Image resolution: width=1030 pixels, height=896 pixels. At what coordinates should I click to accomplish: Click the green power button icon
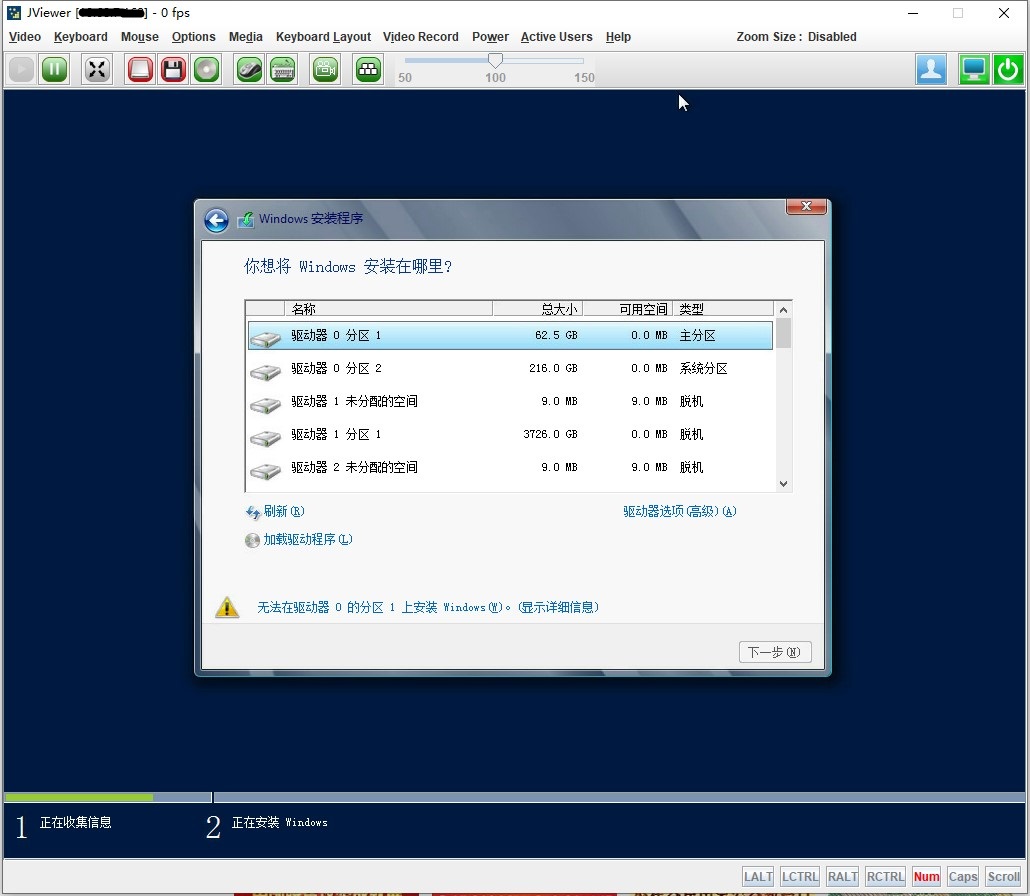click(x=1008, y=69)
